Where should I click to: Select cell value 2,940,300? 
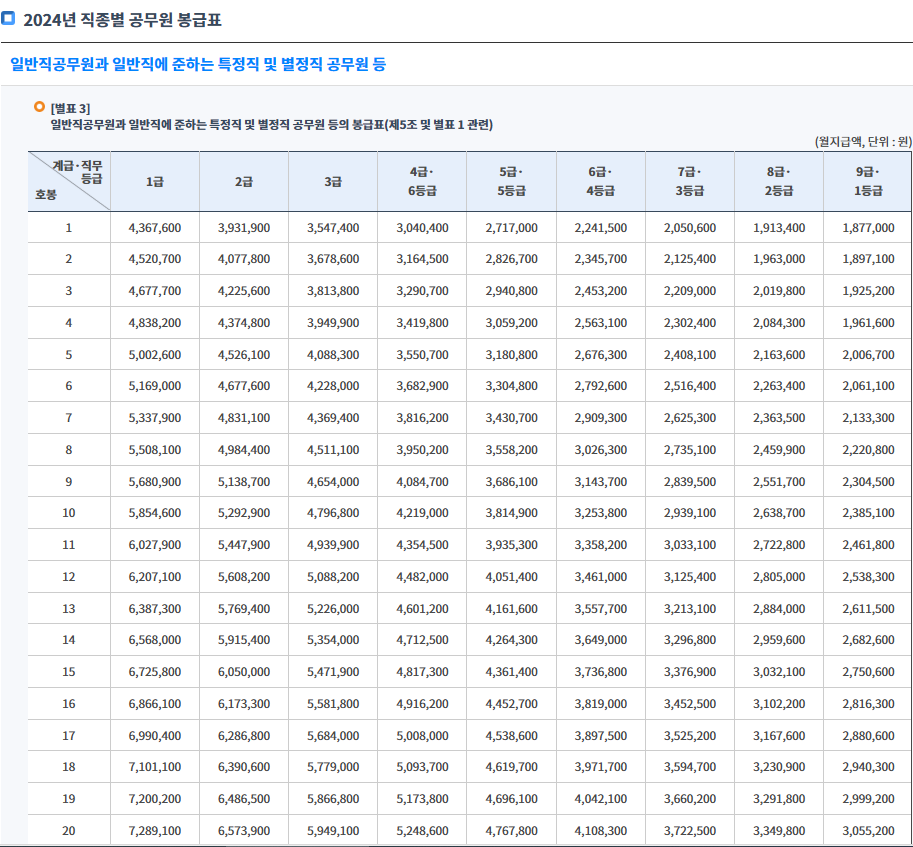click(868, 767)
